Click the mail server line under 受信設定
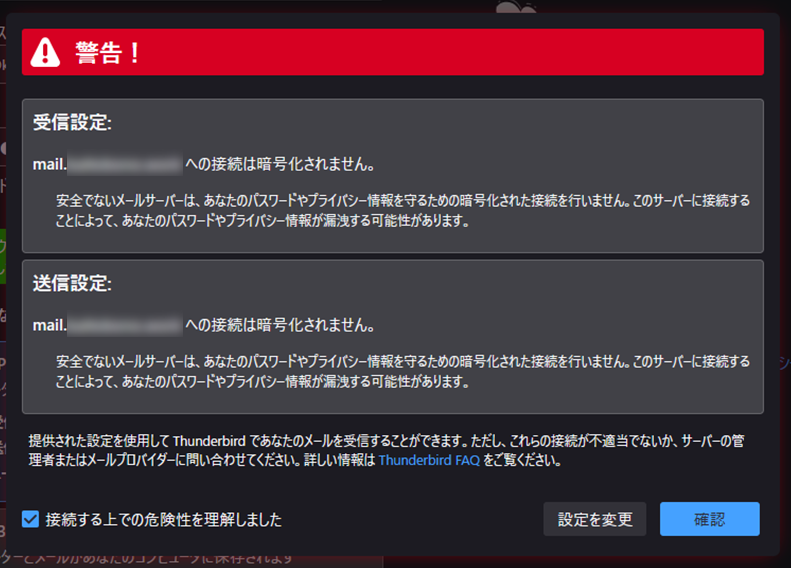This screenshot has width=791, height=568. [203, 164]
